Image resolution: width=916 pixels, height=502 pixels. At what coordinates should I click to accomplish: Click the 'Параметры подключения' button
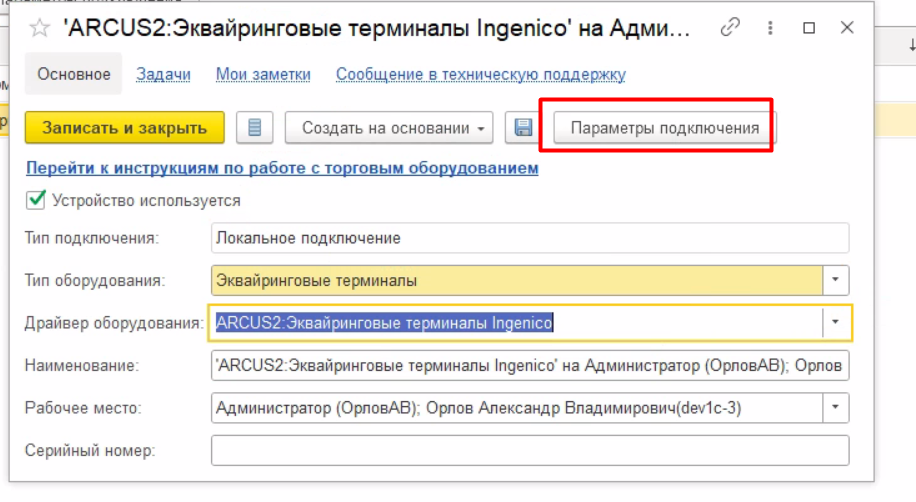point(664,128)
